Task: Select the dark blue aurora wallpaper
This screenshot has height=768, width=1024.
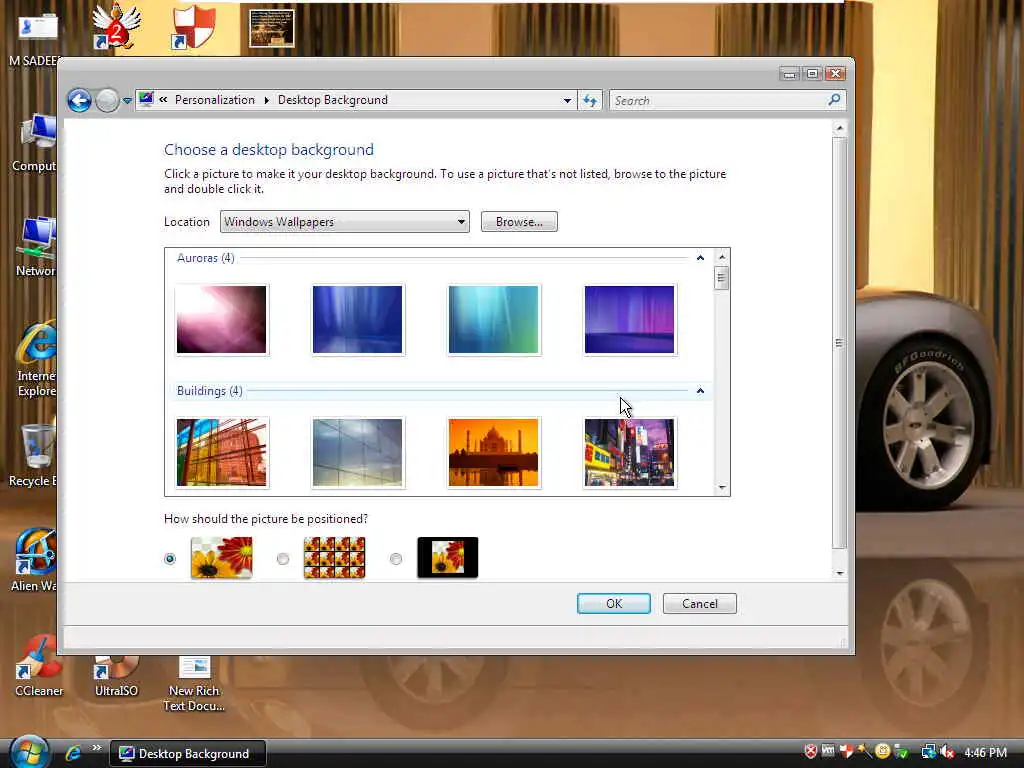Action: click(x=357, y=319)
